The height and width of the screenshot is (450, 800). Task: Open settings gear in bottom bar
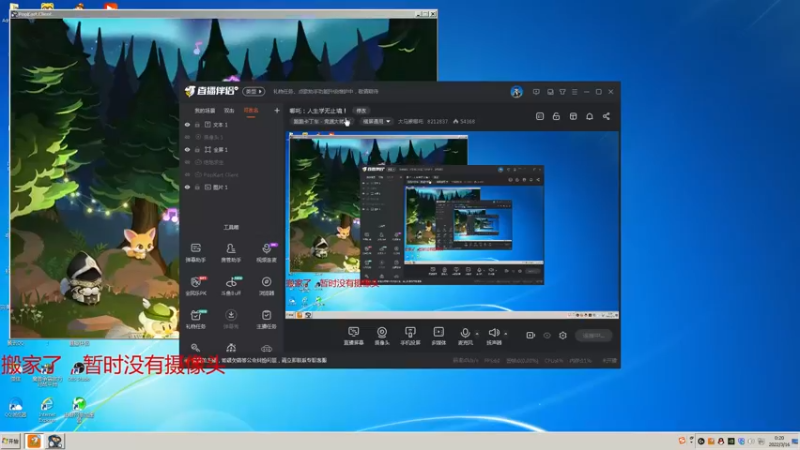pos(563,335)
